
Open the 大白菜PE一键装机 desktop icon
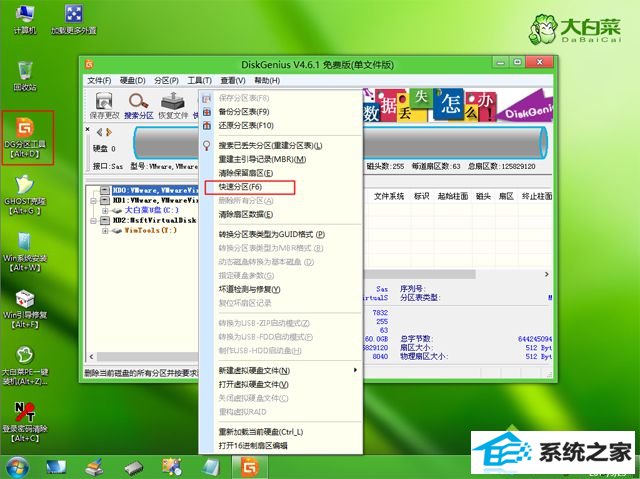[x=24, y=366]
